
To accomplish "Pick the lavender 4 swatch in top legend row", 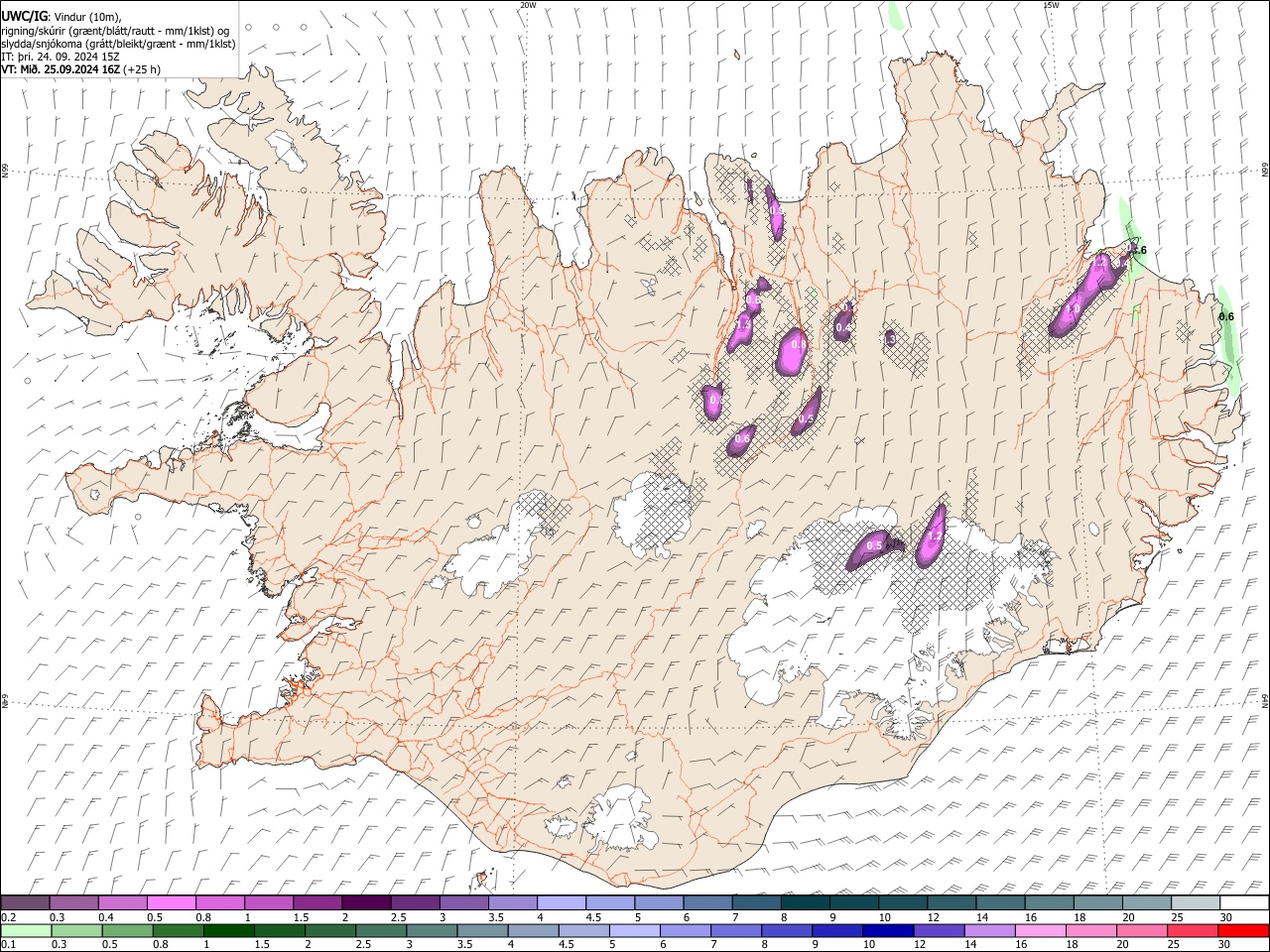I will pyautogui.click(x=561, y=902).
